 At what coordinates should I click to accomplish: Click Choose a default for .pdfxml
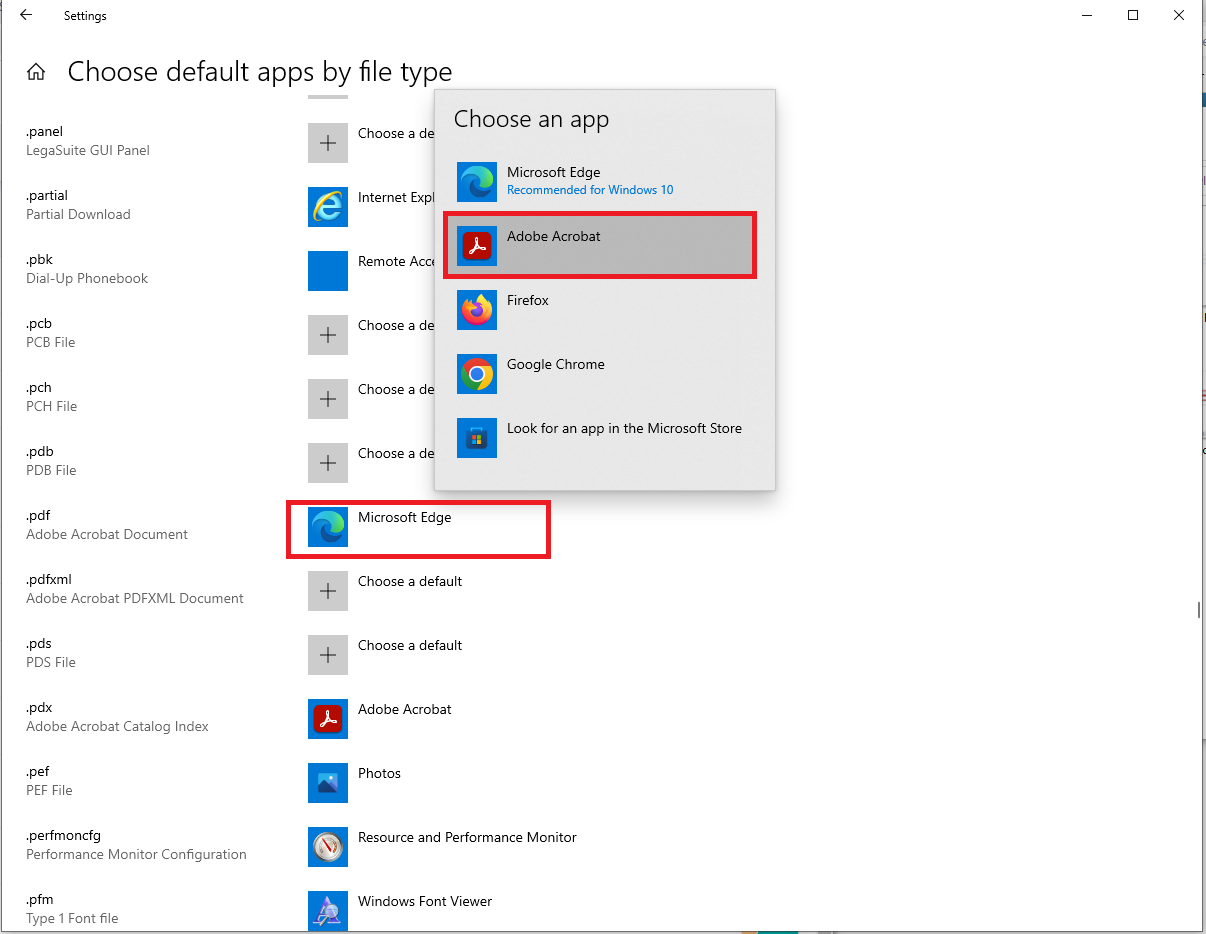(x=410, y=581)
